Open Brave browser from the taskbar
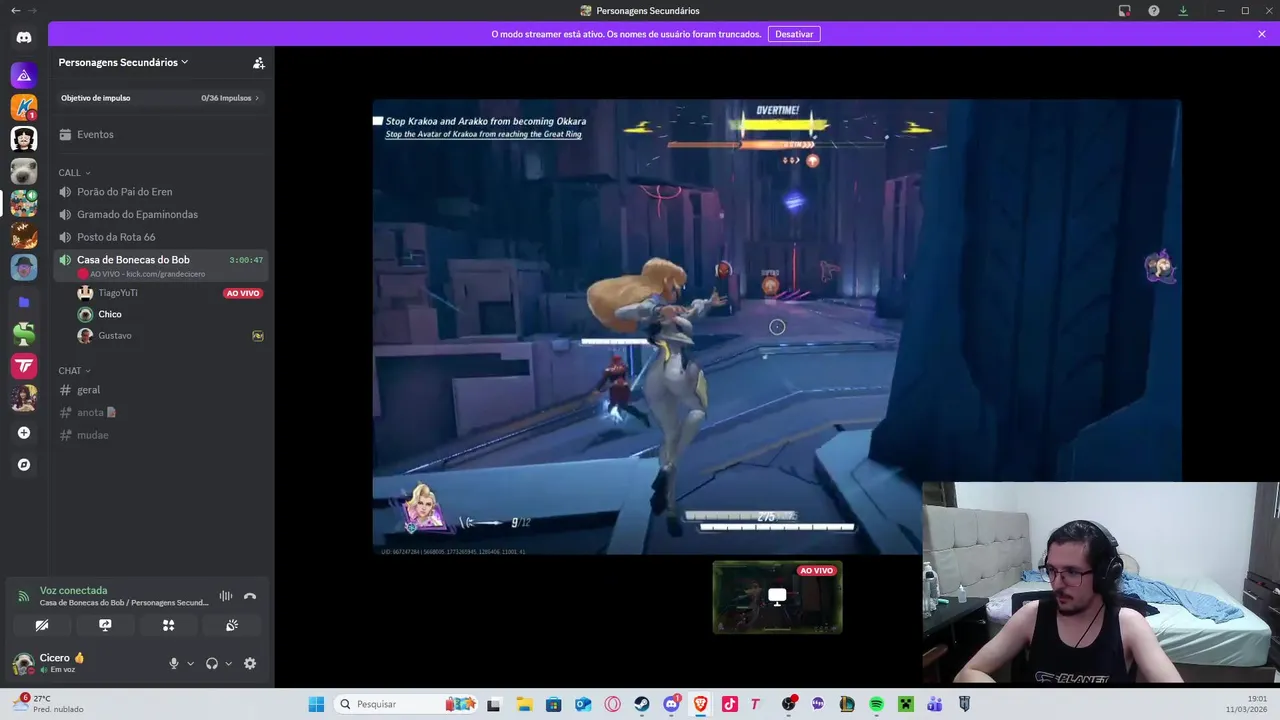This screenshot has height=720, width=1280. [x=700, y=704]
